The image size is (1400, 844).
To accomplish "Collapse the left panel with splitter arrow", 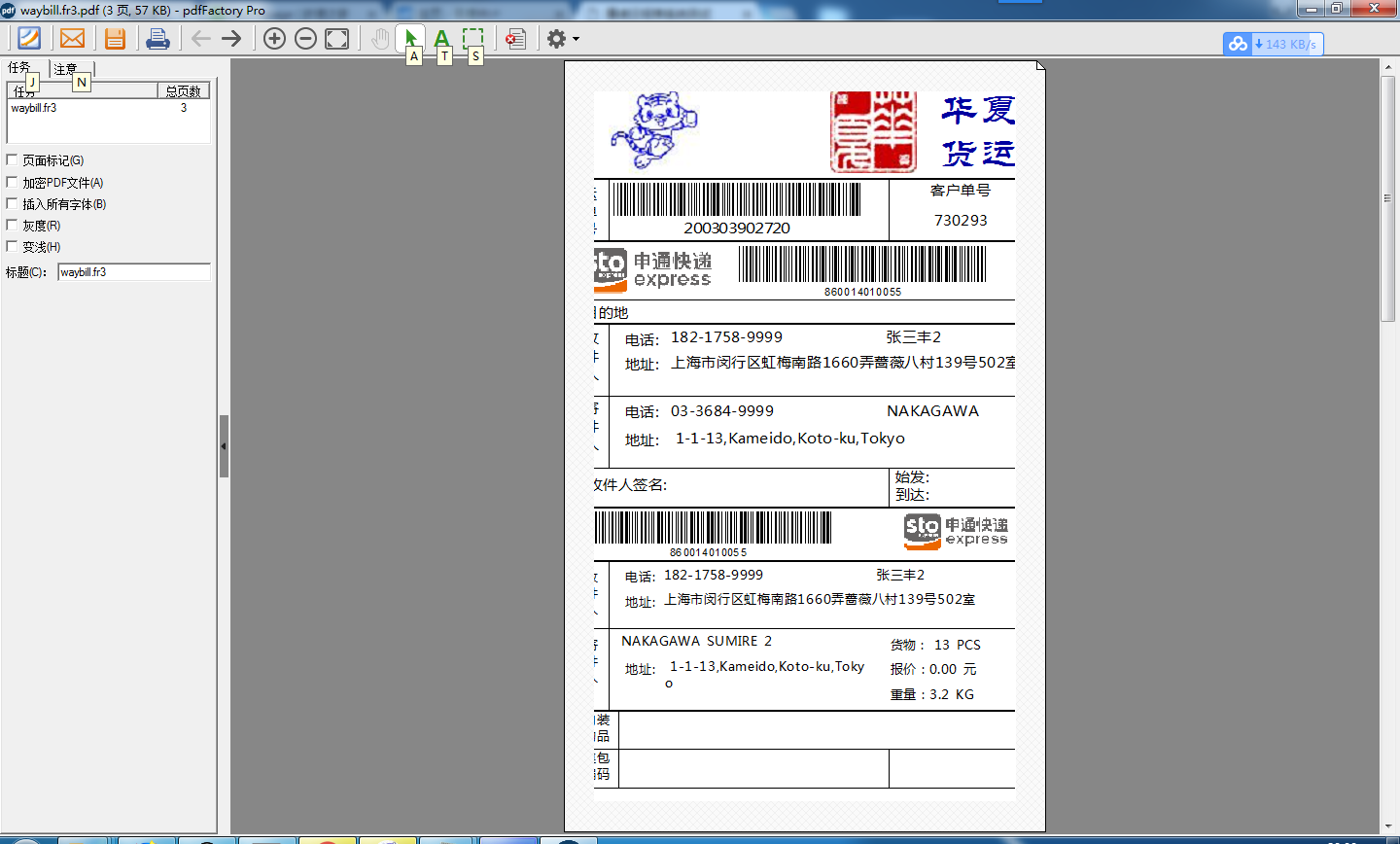I will (224, 446).
